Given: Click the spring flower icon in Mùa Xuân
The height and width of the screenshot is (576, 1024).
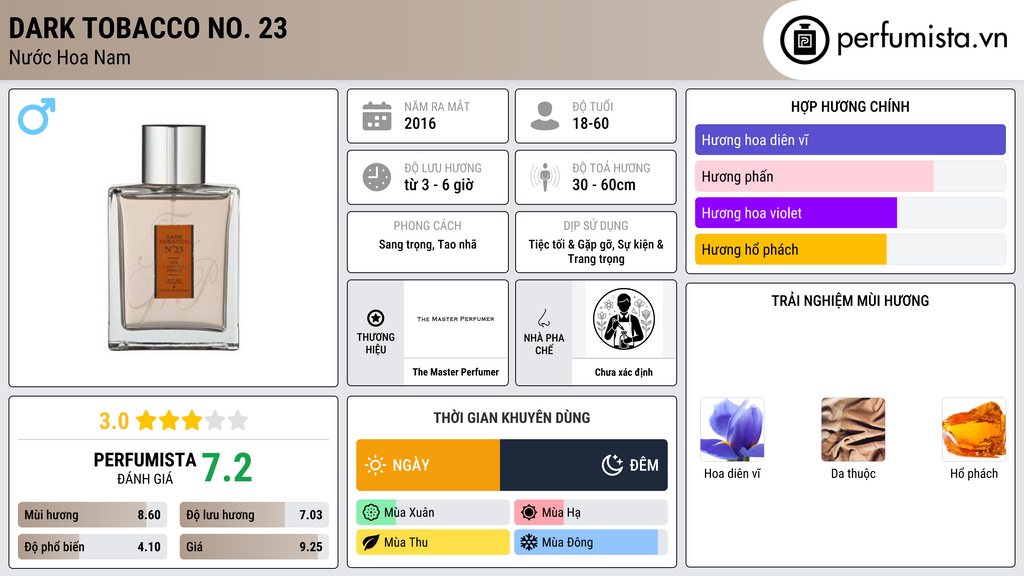Looking at the screenshot, I should click(370, 513).
